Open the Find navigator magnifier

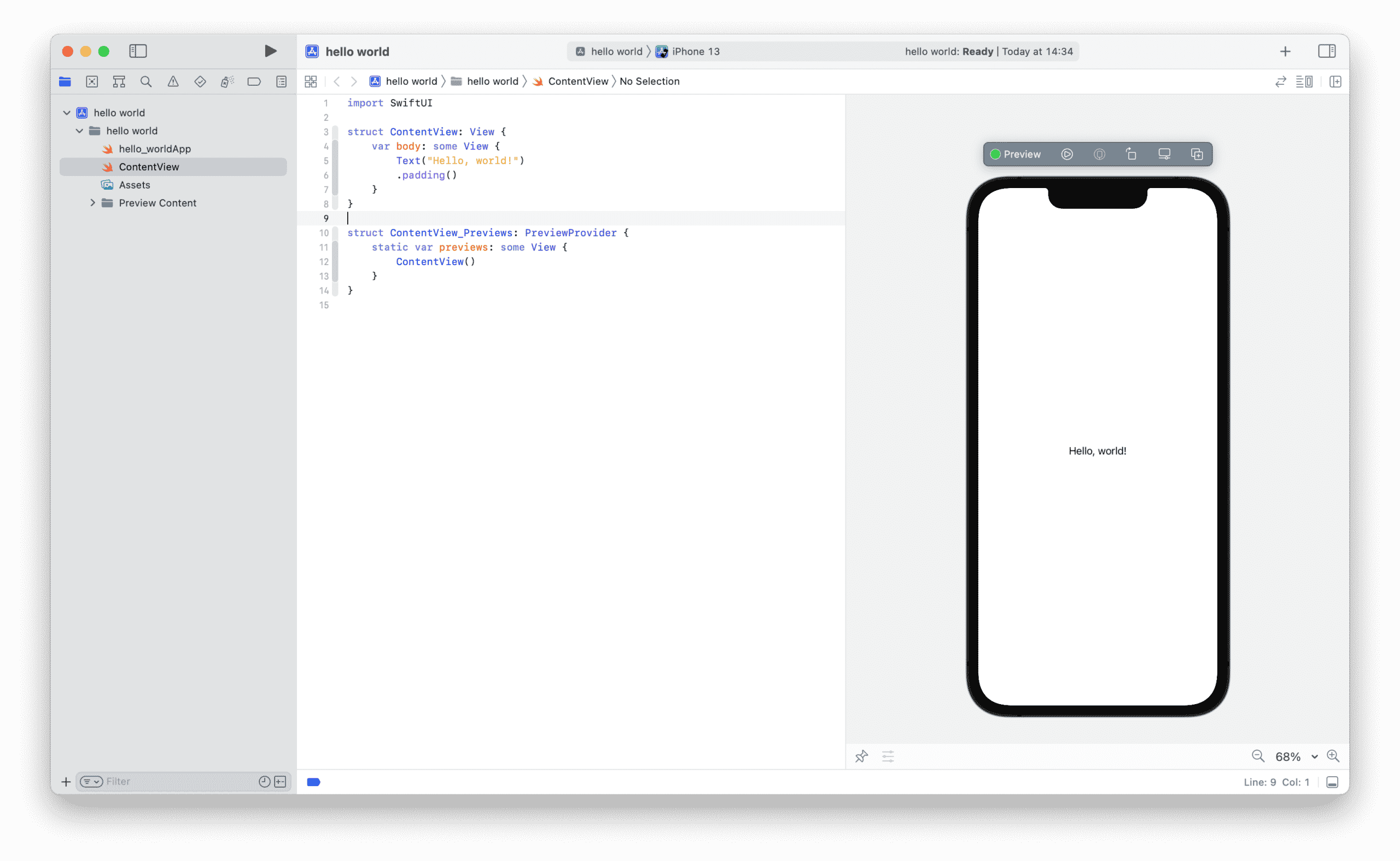click(x=146, y=81)
